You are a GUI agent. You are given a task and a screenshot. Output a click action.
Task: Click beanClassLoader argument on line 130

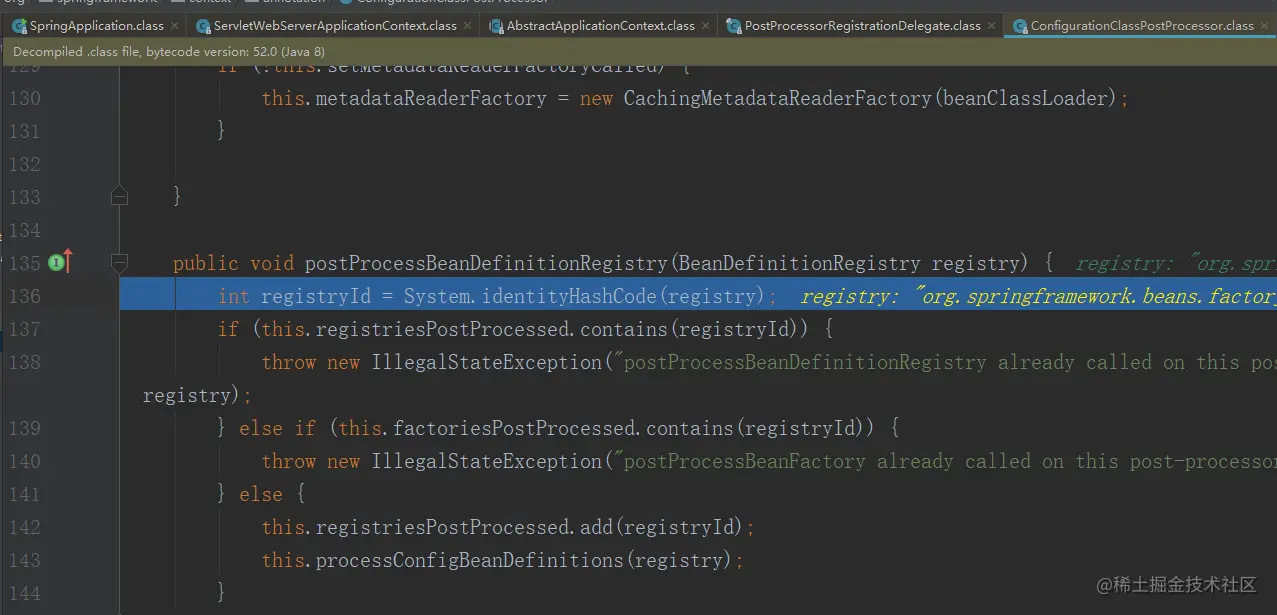[1023, 98]
